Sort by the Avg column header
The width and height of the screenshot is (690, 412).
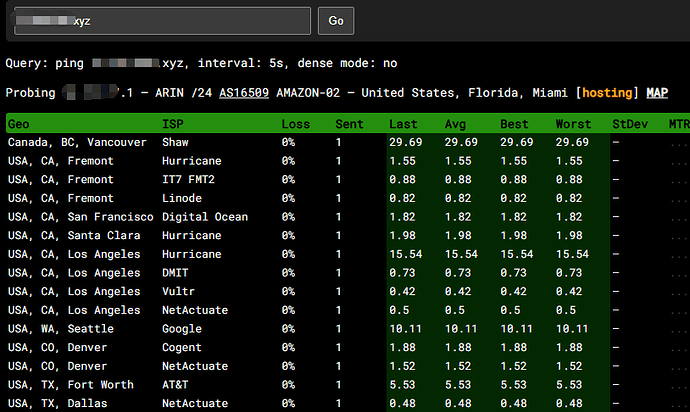[x=455, y=124]
